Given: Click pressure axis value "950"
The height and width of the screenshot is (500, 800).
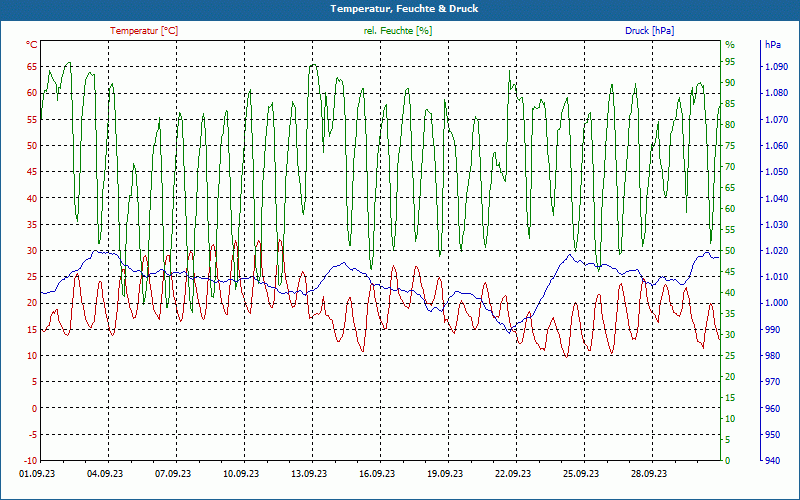Looking at the screenshot, I should tap(773, 435).
